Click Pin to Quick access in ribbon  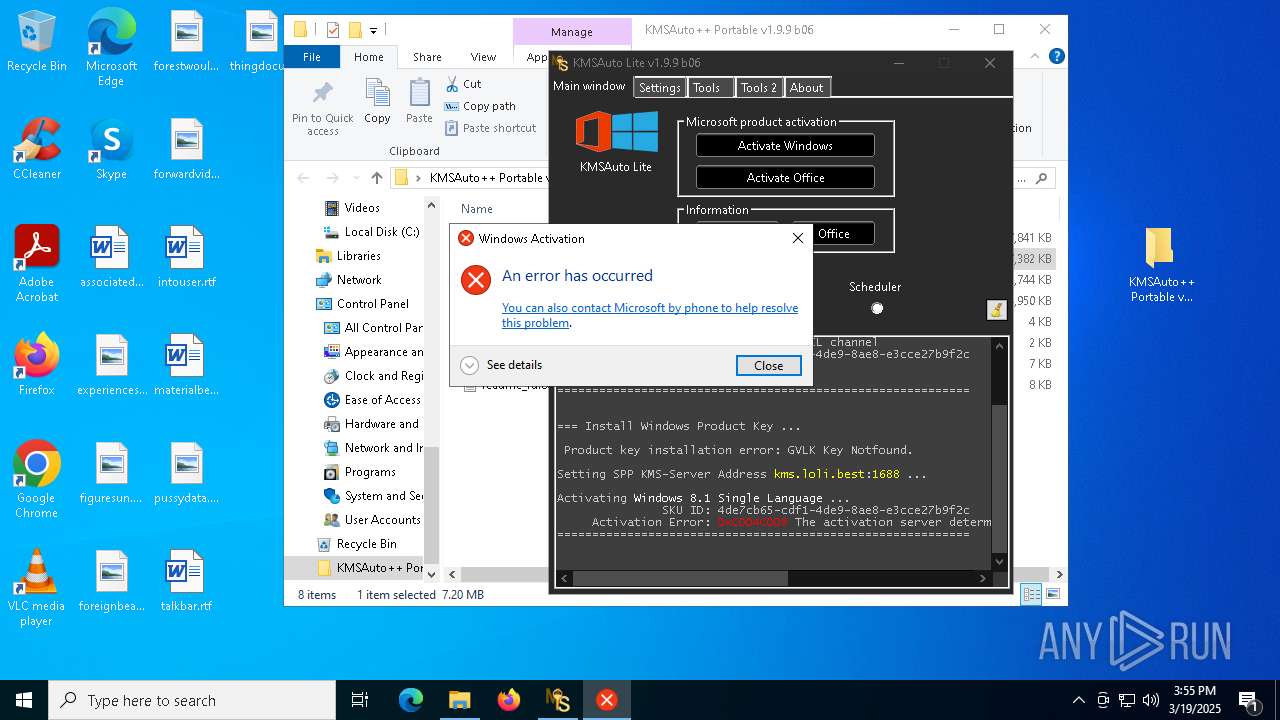pos(322,108)
